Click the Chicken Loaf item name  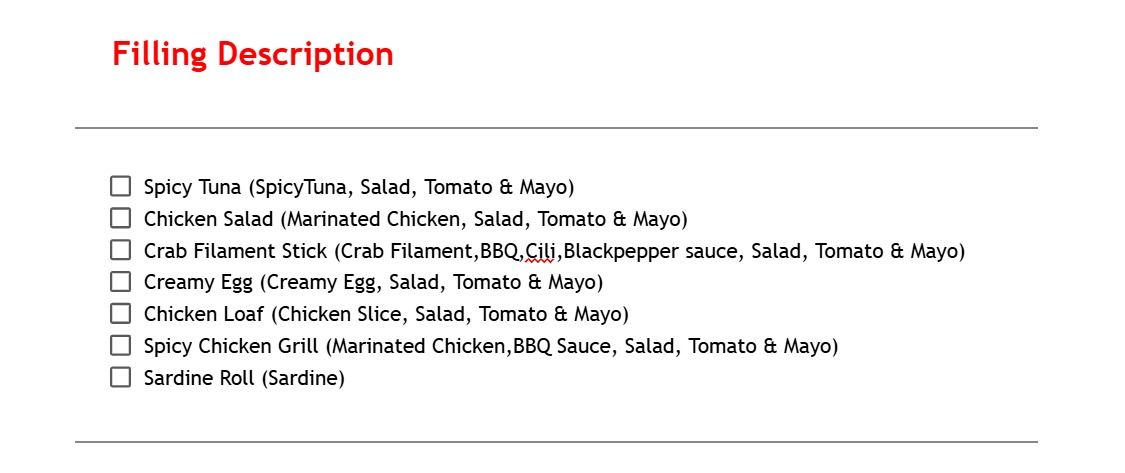click(x=204, y=315)
